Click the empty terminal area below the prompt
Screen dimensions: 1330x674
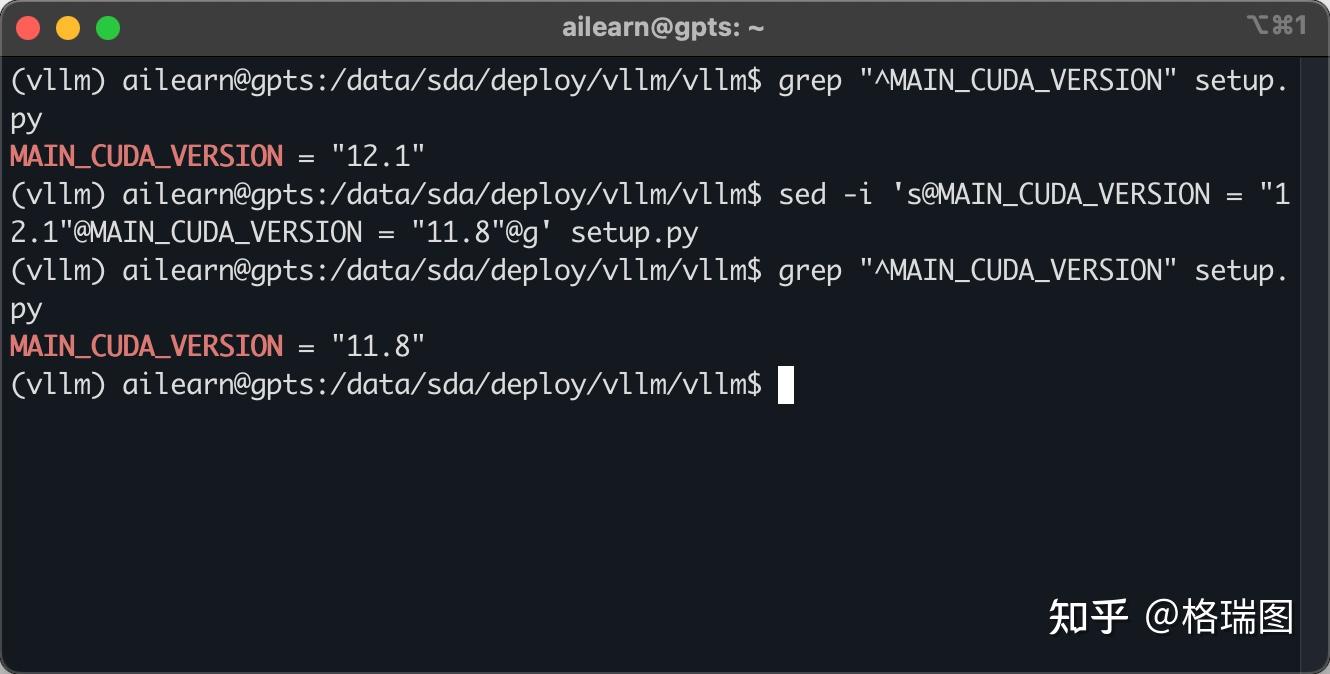tap(500, 520)
